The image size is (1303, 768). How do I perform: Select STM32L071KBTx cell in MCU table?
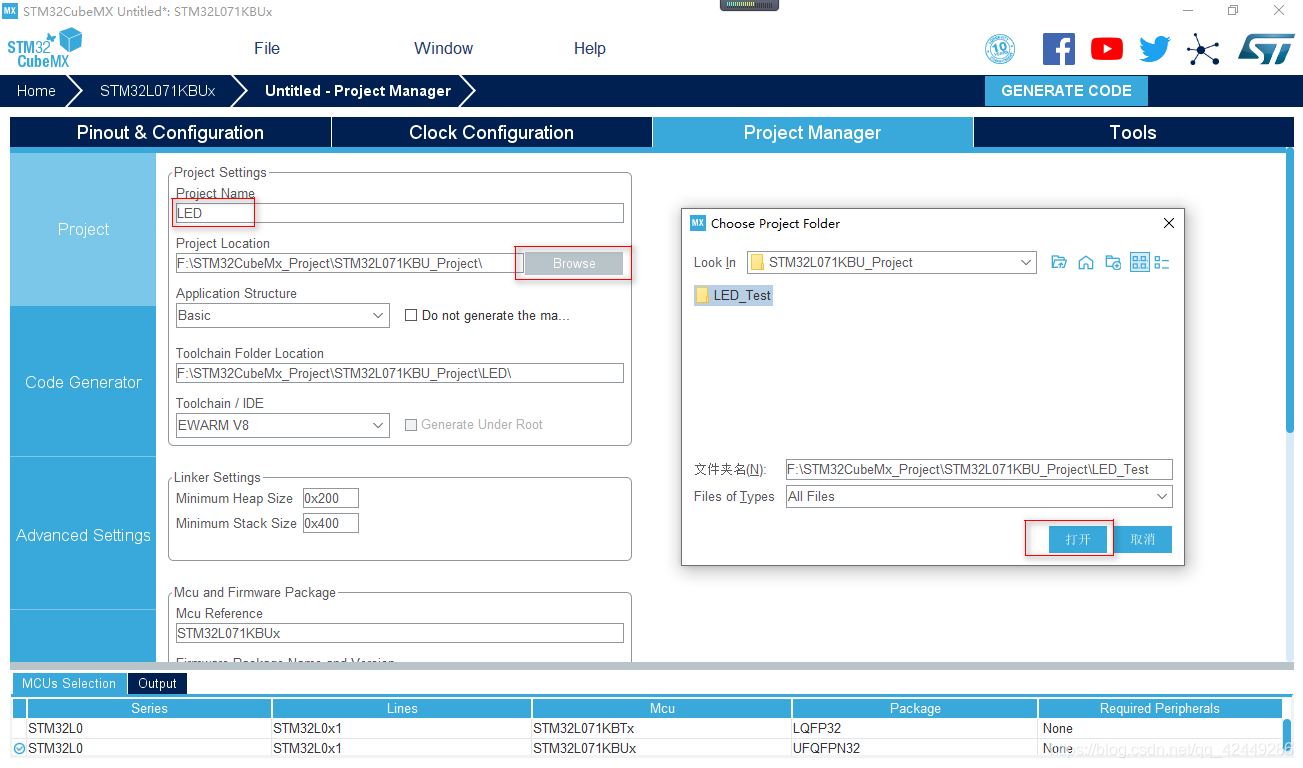tap(661, 729)
